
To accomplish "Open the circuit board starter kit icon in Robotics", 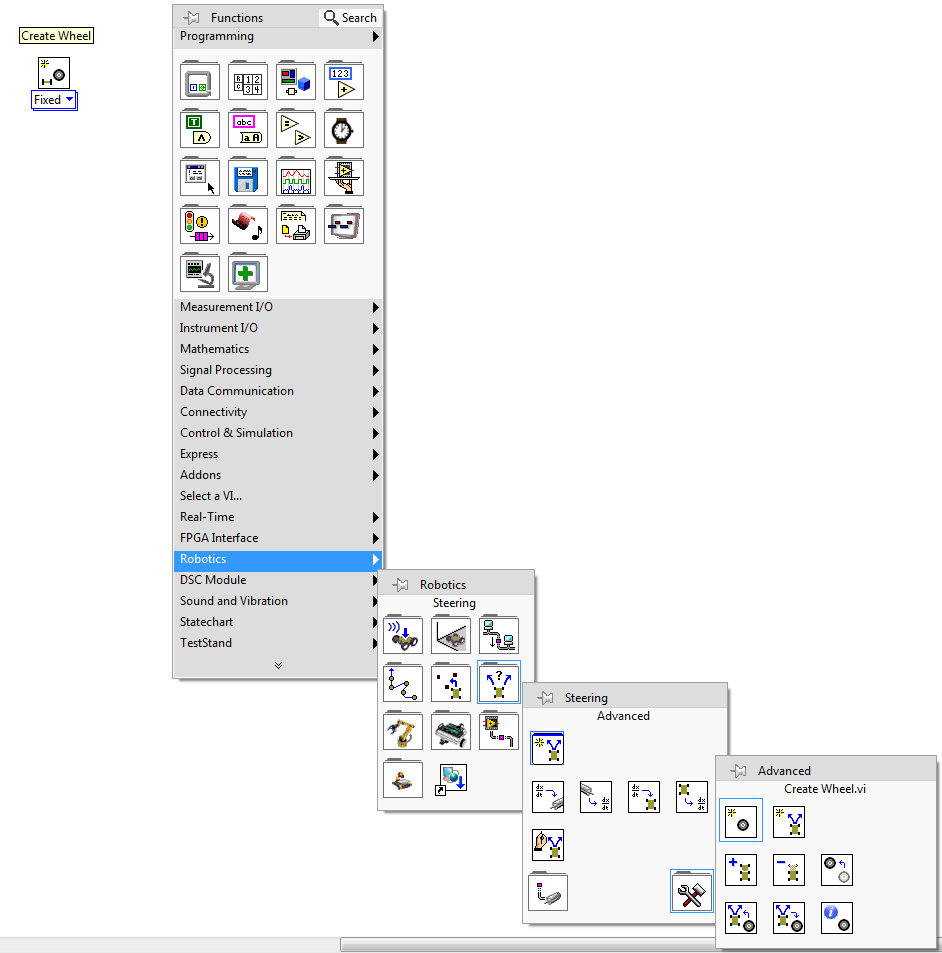I will (x=450, y=731).
